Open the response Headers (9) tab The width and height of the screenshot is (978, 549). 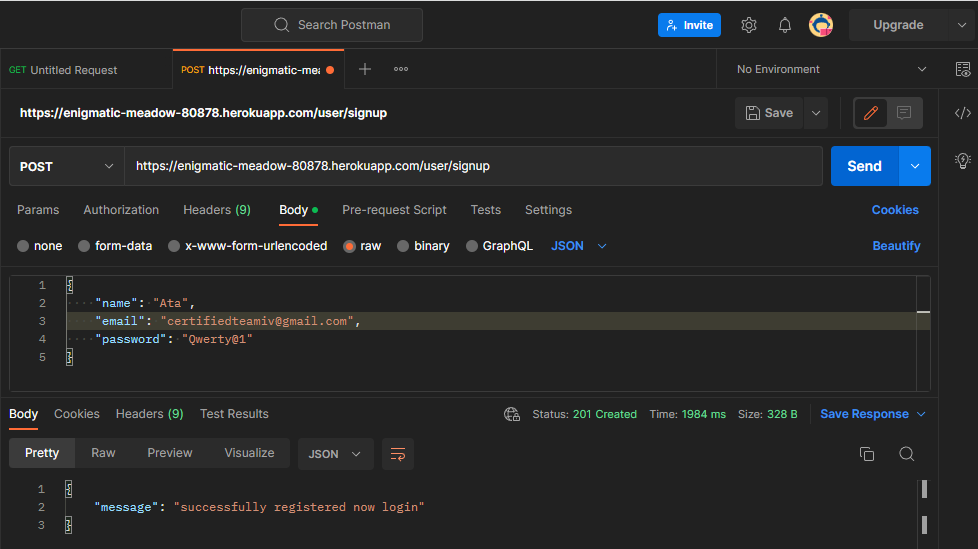point(150,414)
